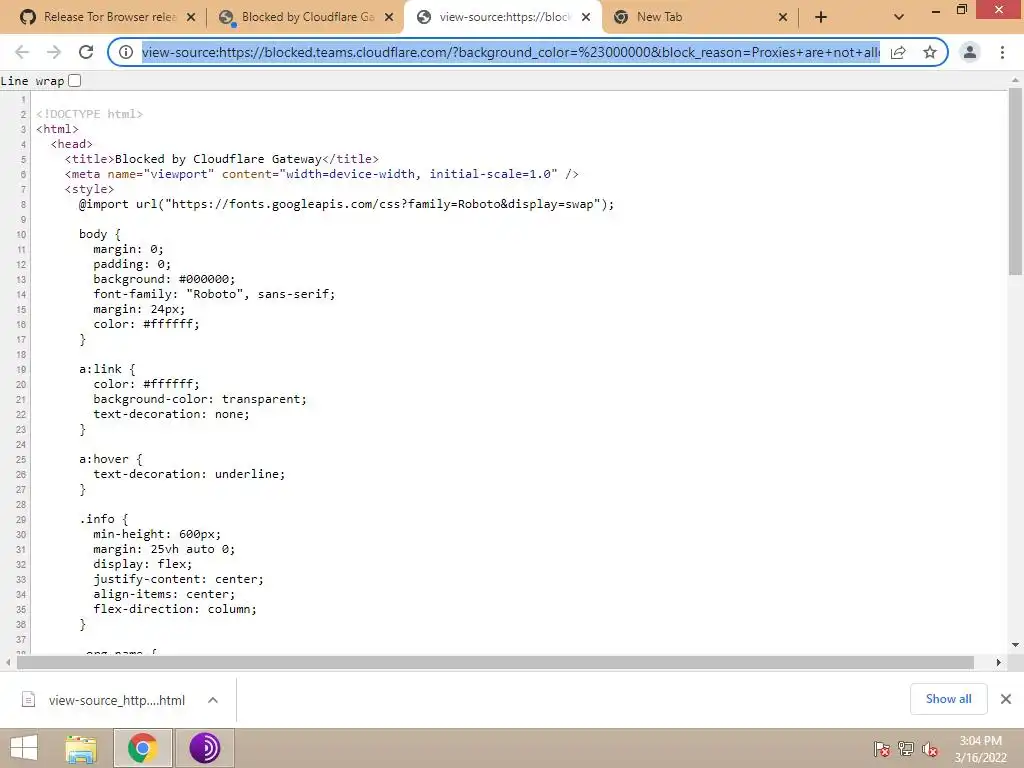Click the '<style>' tag line
Screen dimensions: 1024x768
[89, 189]
